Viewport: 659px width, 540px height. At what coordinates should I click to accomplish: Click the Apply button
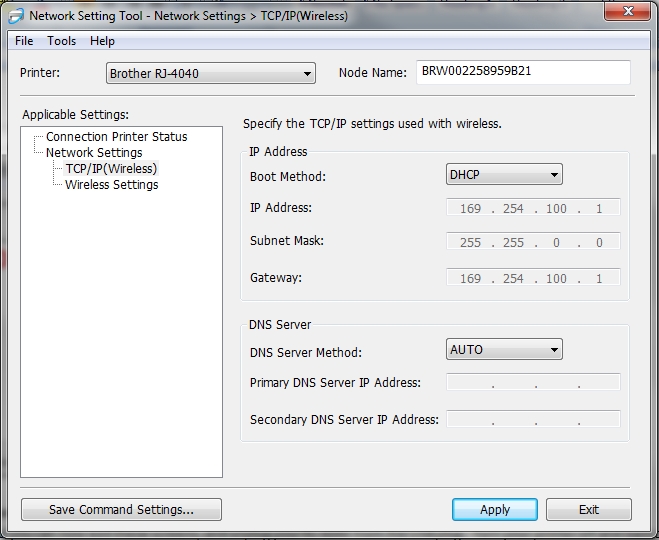pyautogui.click(x=495, y=510)
